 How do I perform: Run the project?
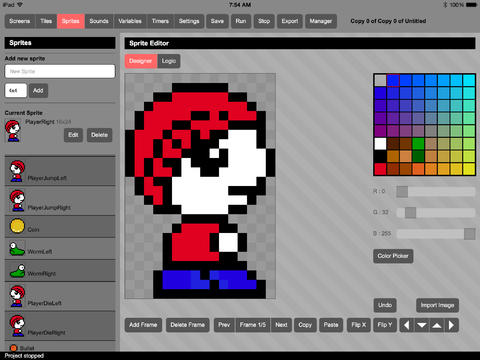click(241, 21)
